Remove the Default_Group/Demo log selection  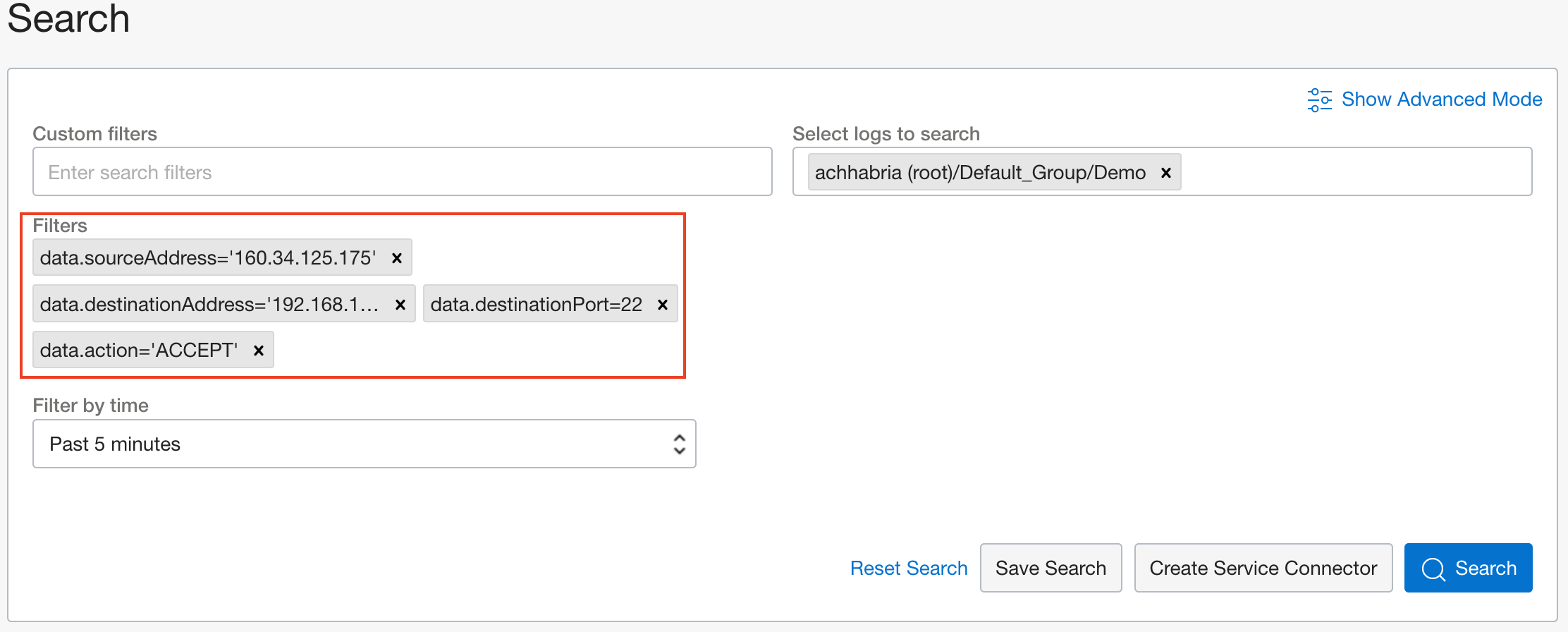coord(1165,173)
